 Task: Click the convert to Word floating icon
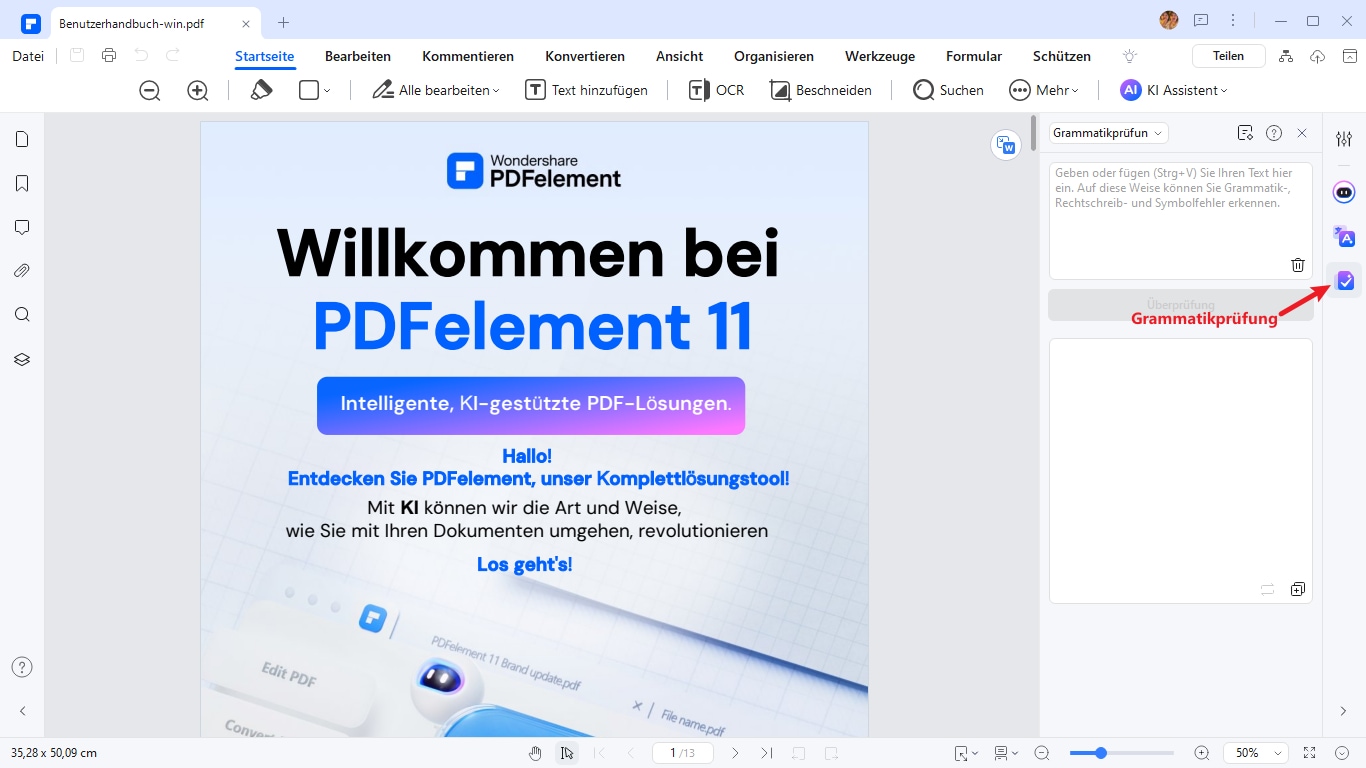1006,145
